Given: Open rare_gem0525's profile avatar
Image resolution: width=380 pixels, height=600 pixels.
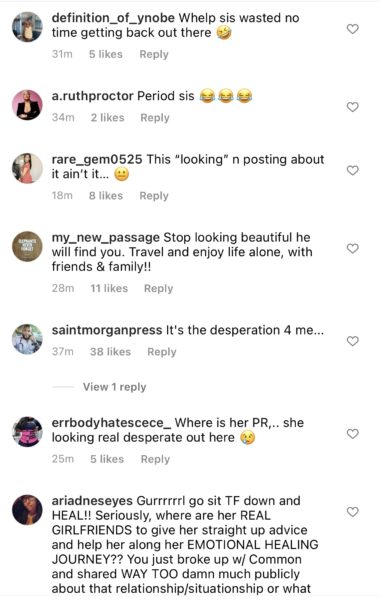Looking at the screenshot, I should (27, 168).
